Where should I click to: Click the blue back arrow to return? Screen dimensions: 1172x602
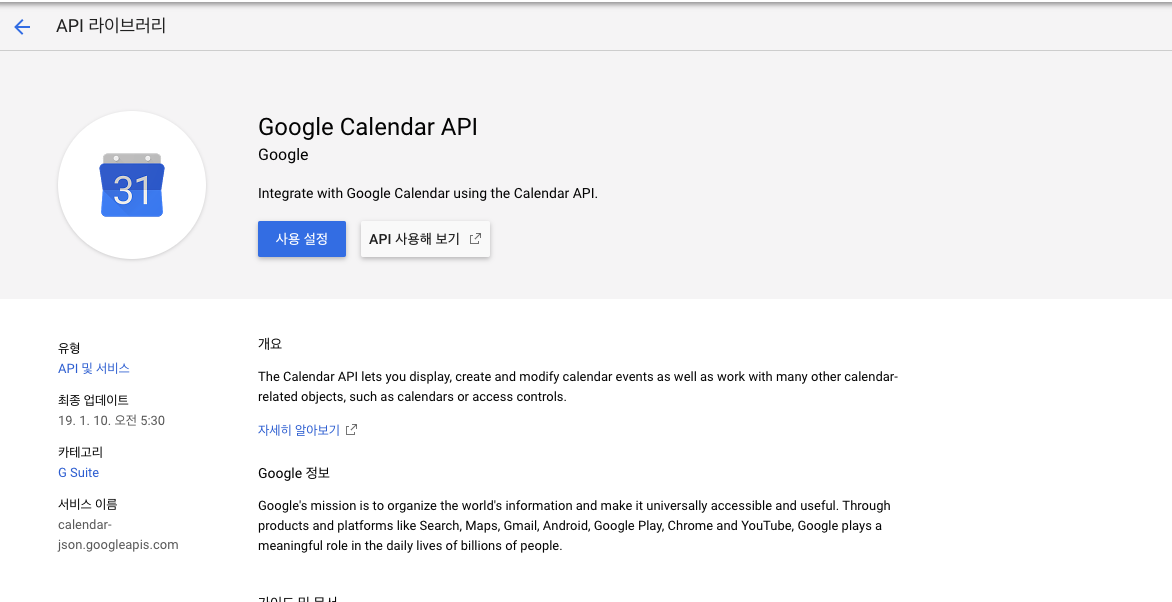point(22,27)
